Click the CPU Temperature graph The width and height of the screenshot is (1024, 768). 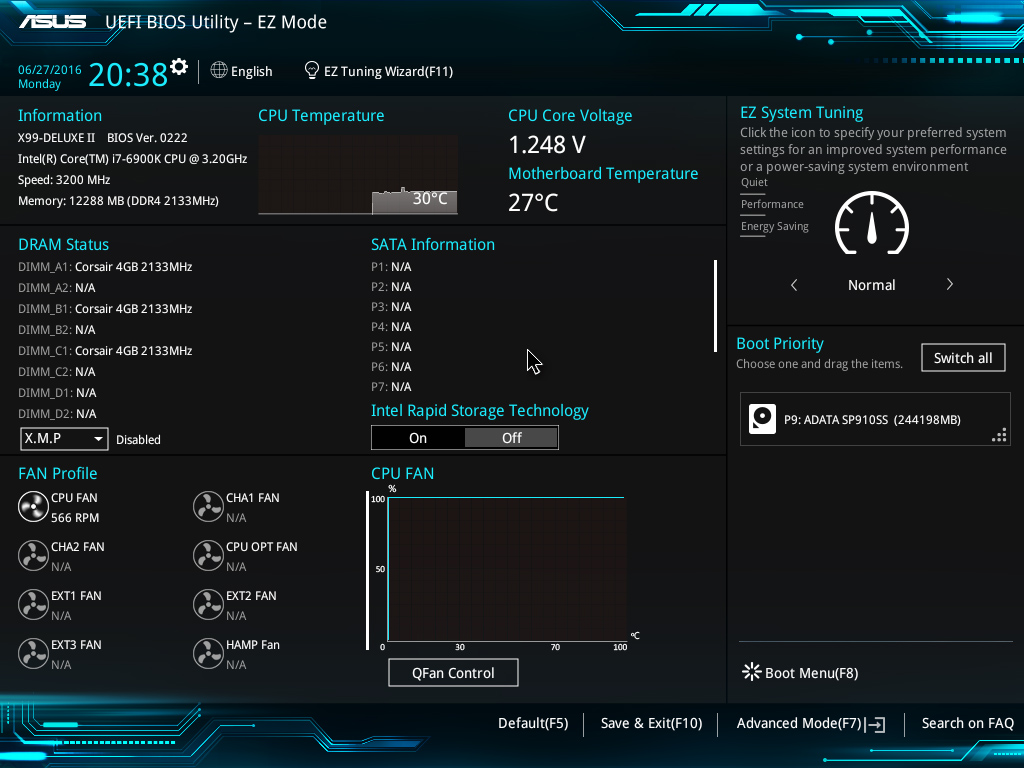(x=358, y=174)
